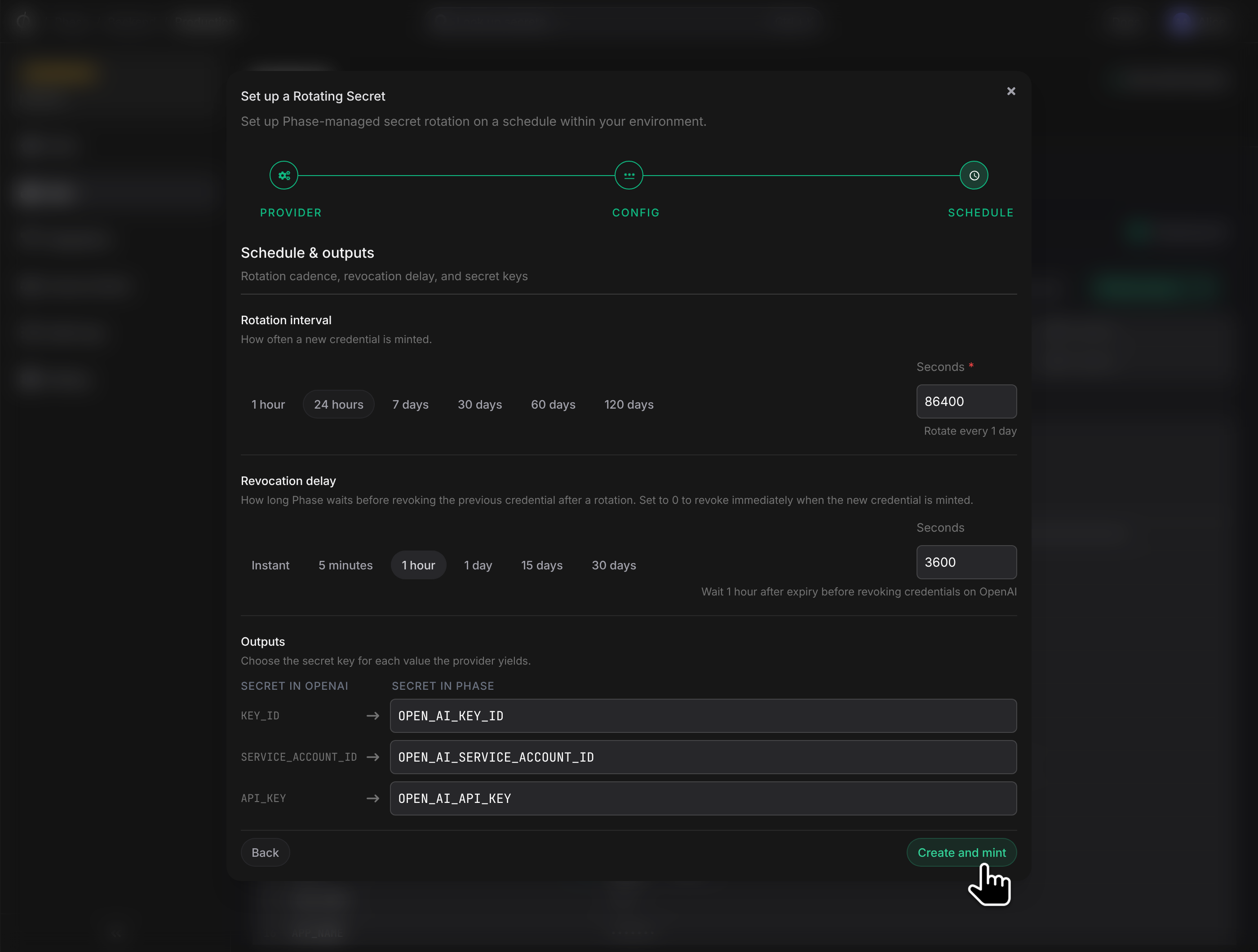Edit the OPEN_AI_API_KEY secret name field
Image resolution: width=1258 pixels, height=952 pixels.
703,798
